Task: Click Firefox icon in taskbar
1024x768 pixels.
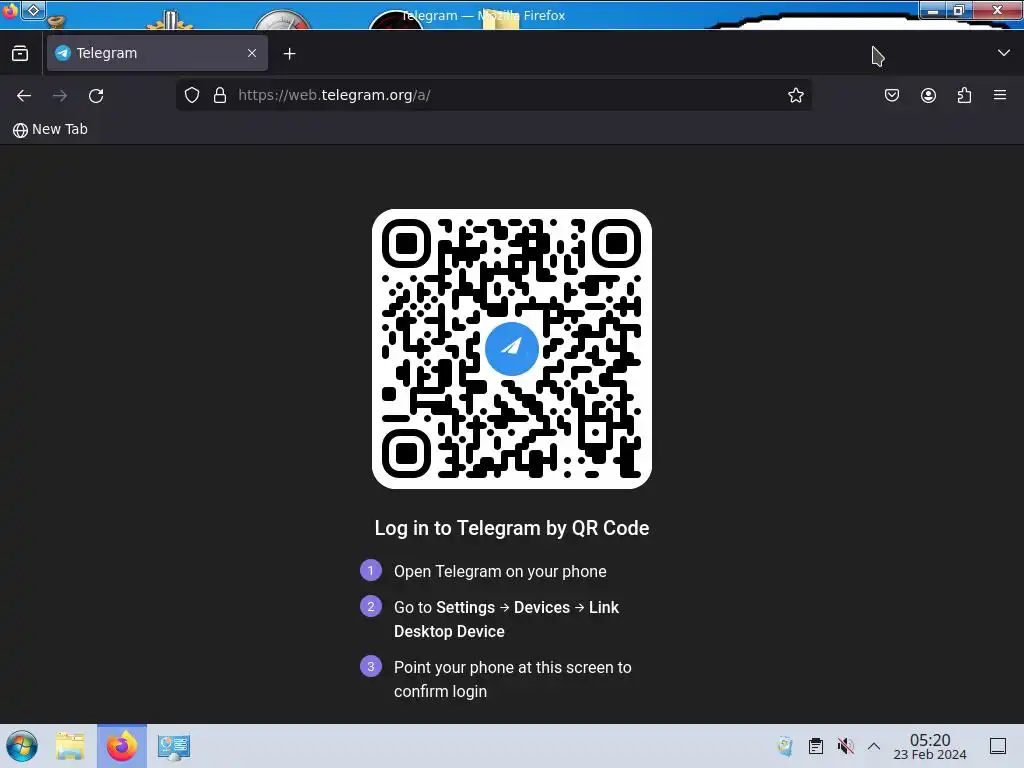Action: coord(122,746)
